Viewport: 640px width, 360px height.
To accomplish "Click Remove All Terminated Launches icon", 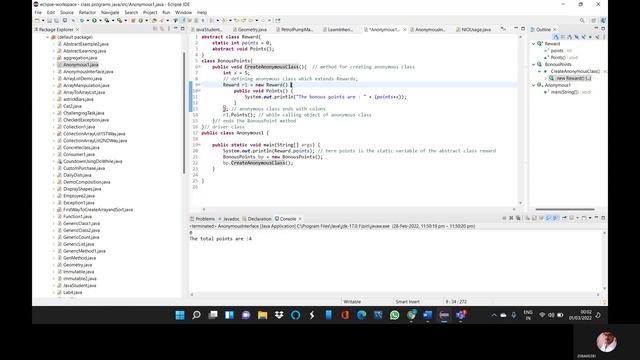I will point(518,218).
